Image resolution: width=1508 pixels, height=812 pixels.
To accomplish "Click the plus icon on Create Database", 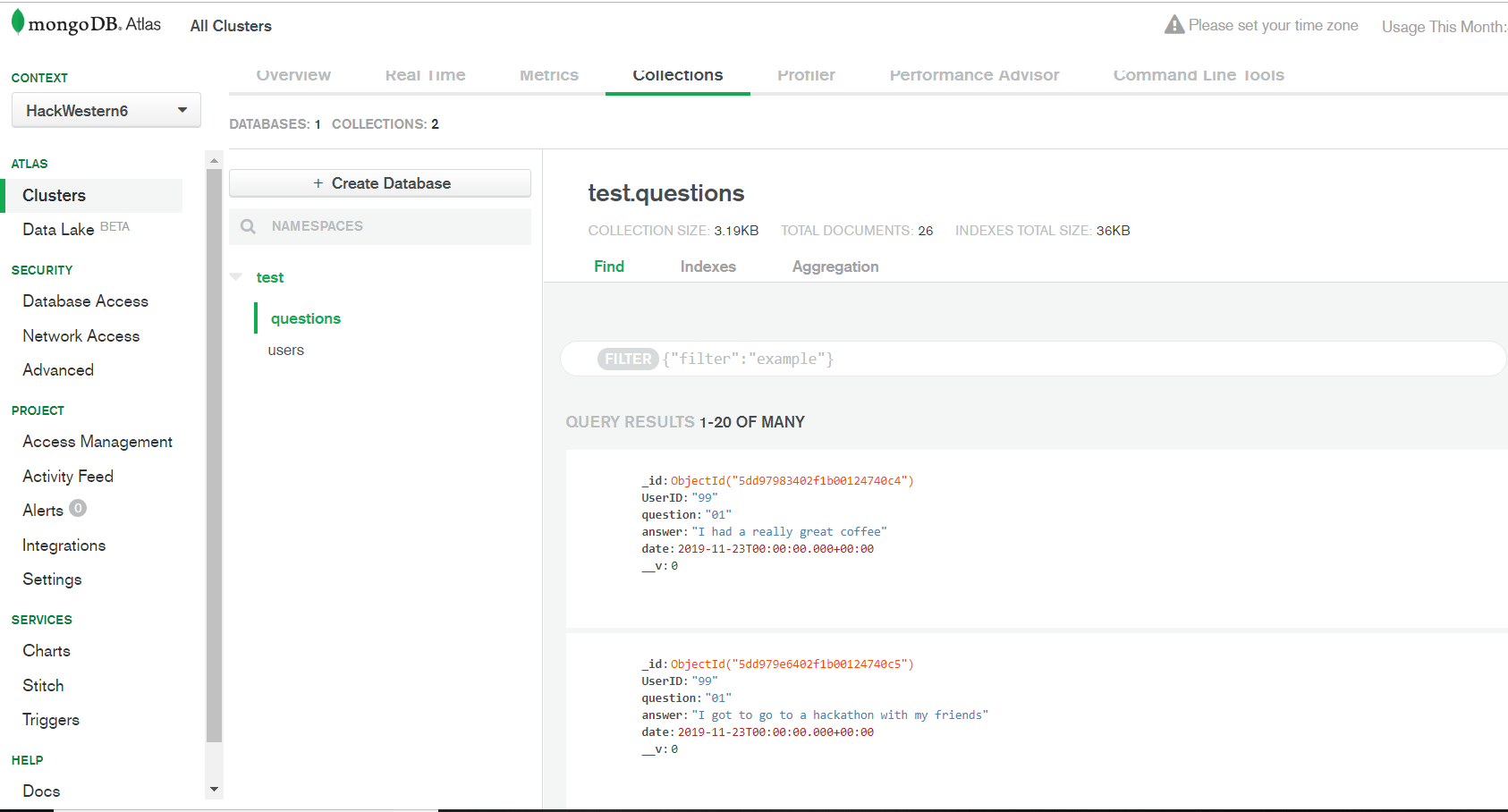I will pyautogui.click(x=318, y=183).
